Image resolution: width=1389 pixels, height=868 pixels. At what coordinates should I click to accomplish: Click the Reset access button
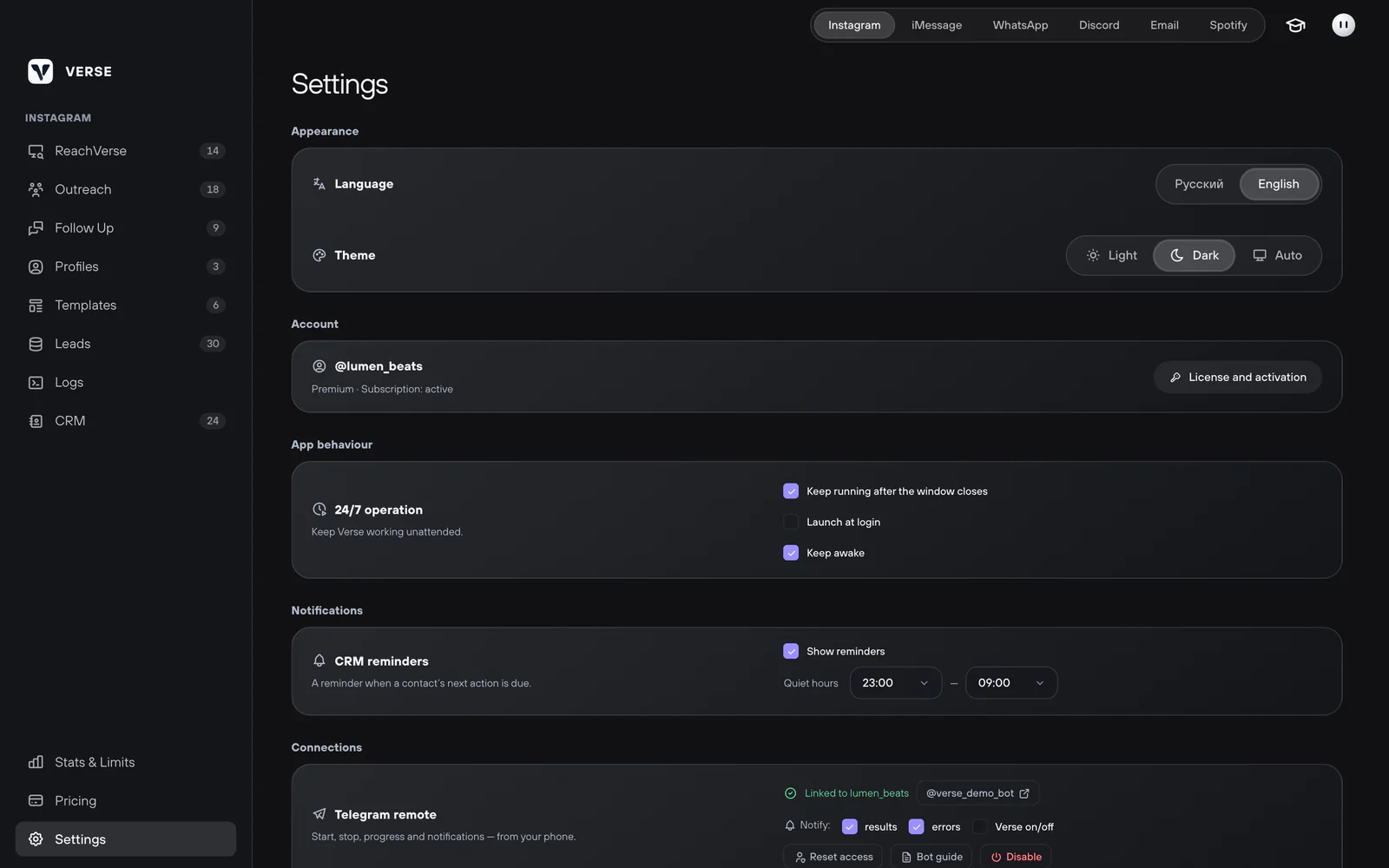[x=833, y=857]
